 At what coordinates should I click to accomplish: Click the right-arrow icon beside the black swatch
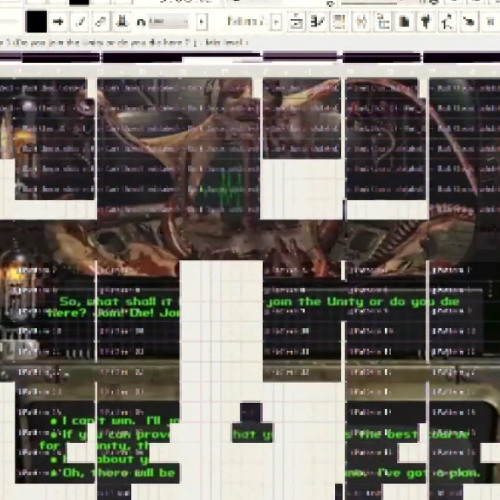pyautogui.click(x=58, y=22)
